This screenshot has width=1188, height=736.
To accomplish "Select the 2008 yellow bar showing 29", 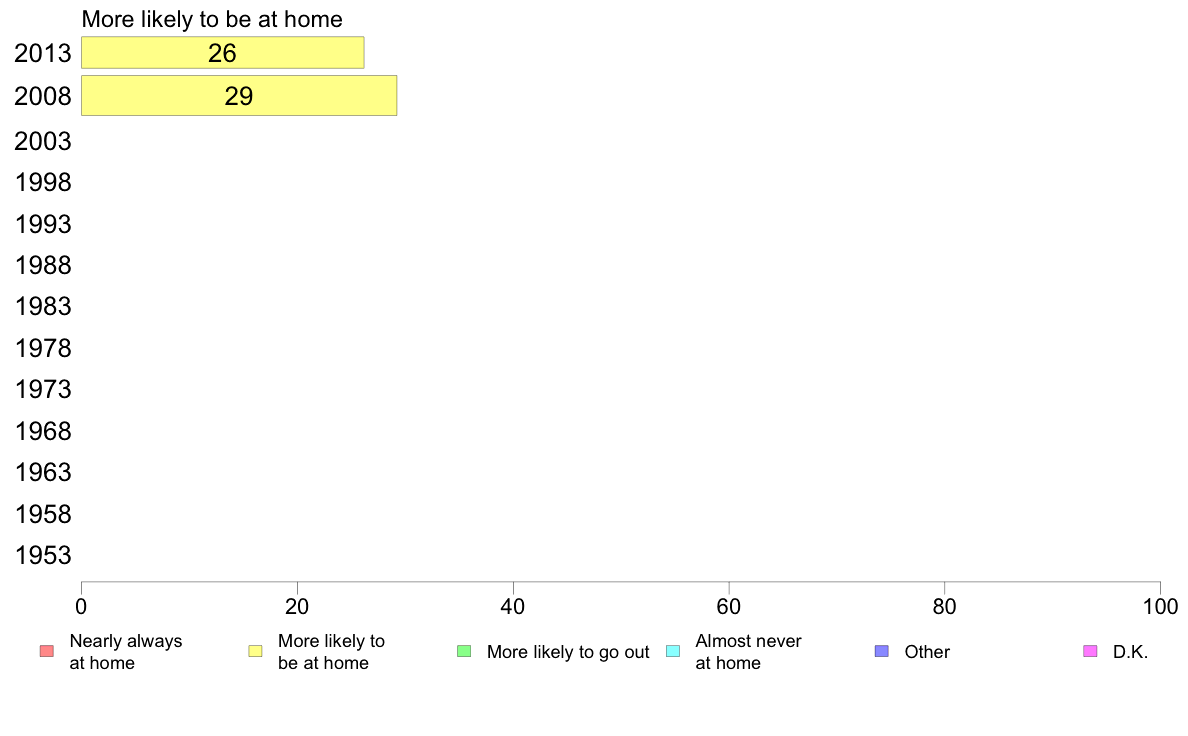I will (239, 96).
